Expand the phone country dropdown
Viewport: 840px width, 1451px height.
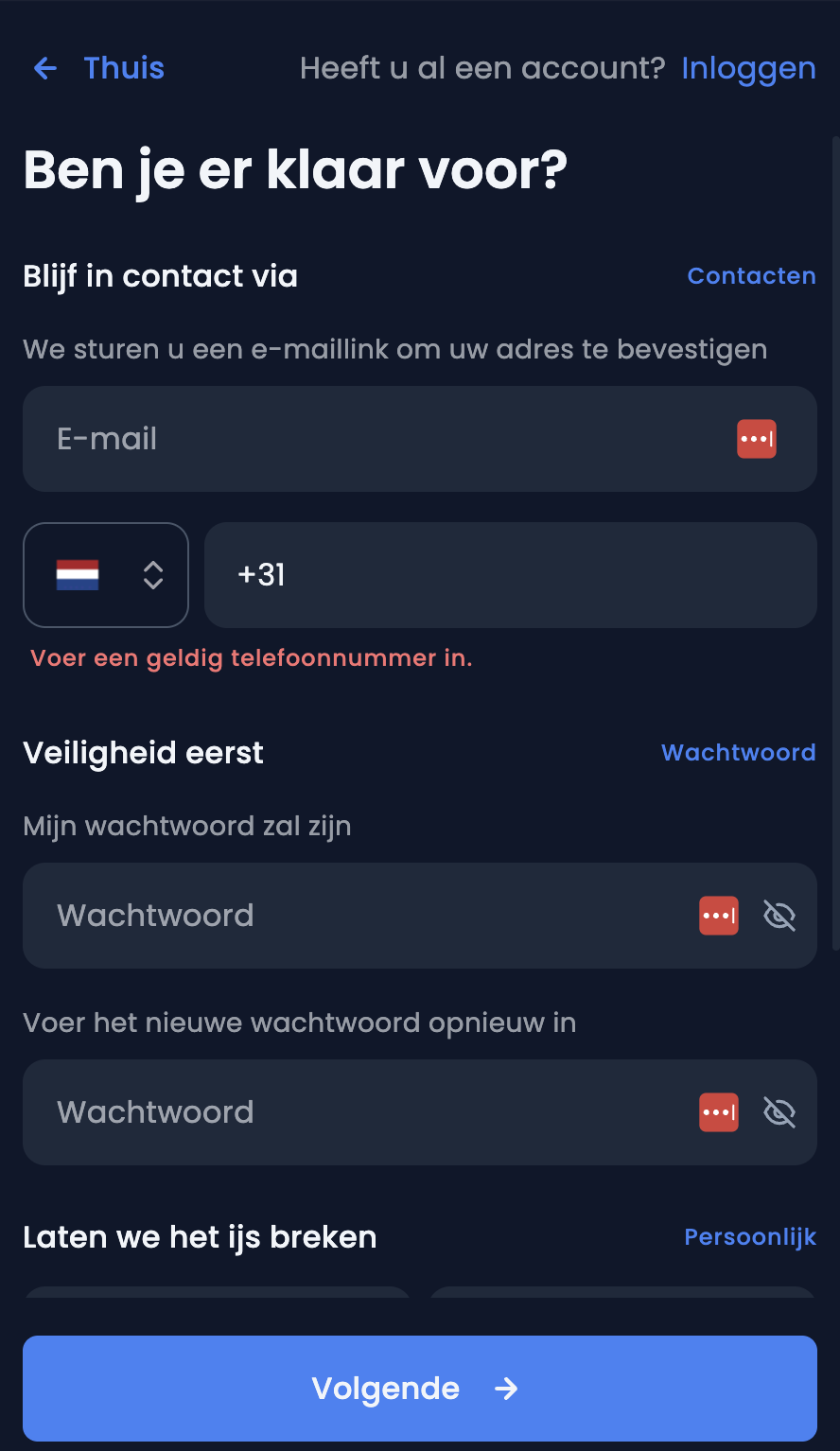[x=105, y=574]
